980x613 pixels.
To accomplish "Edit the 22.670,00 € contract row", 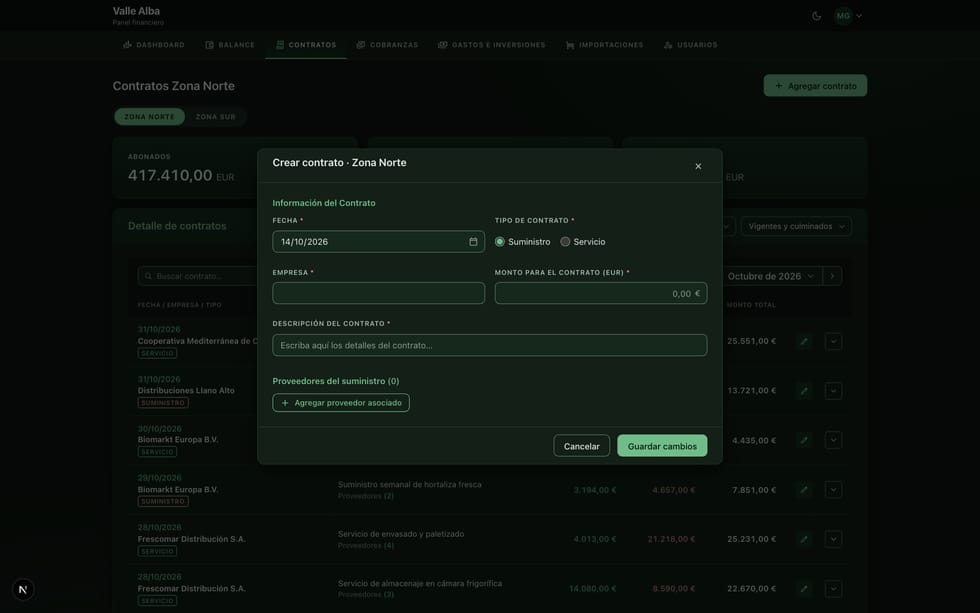I will tap(804, 588).
